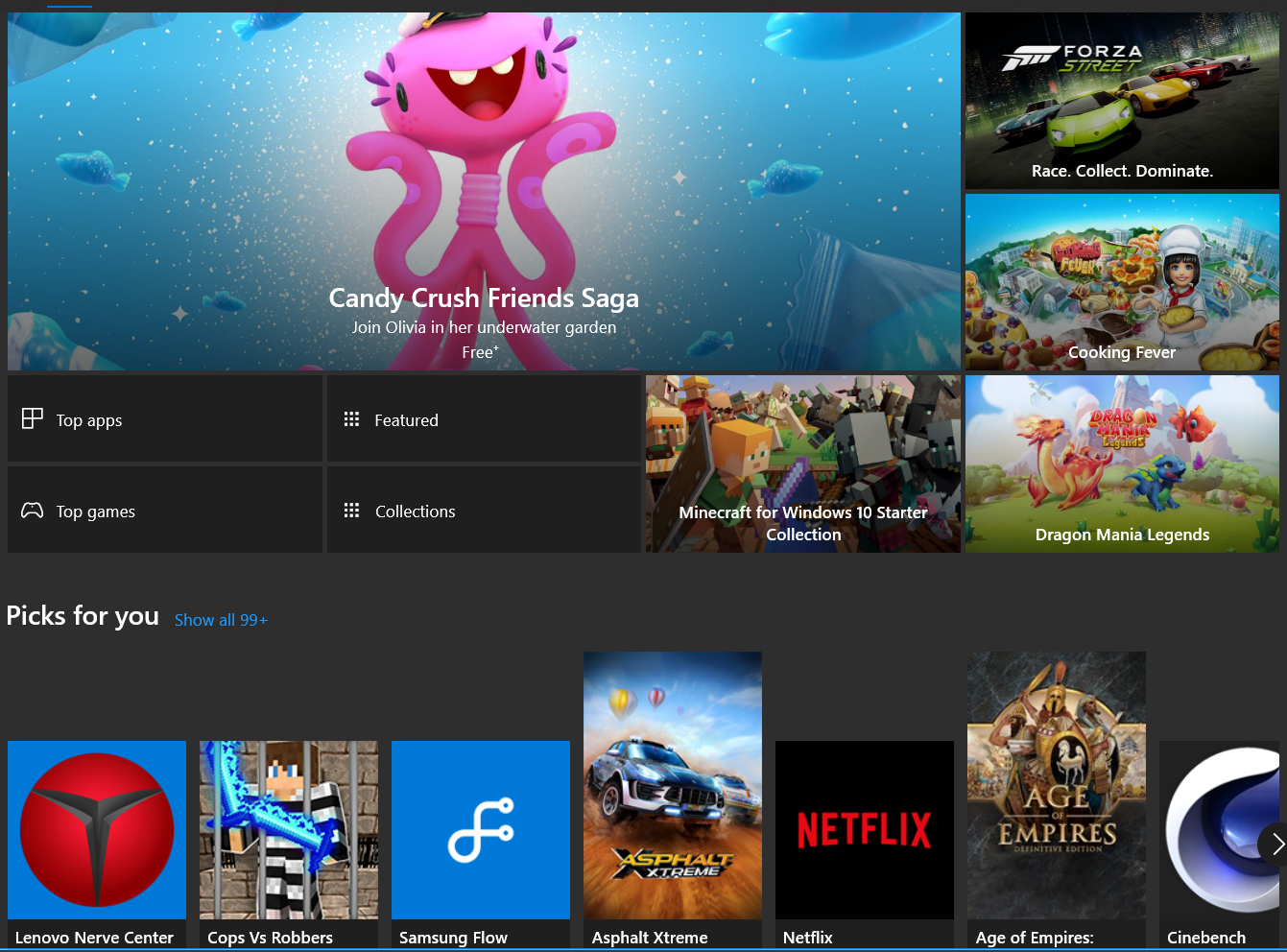Open the Age of Empires cover
The width and height of the screenshot is (1287, 952).
1057,785
